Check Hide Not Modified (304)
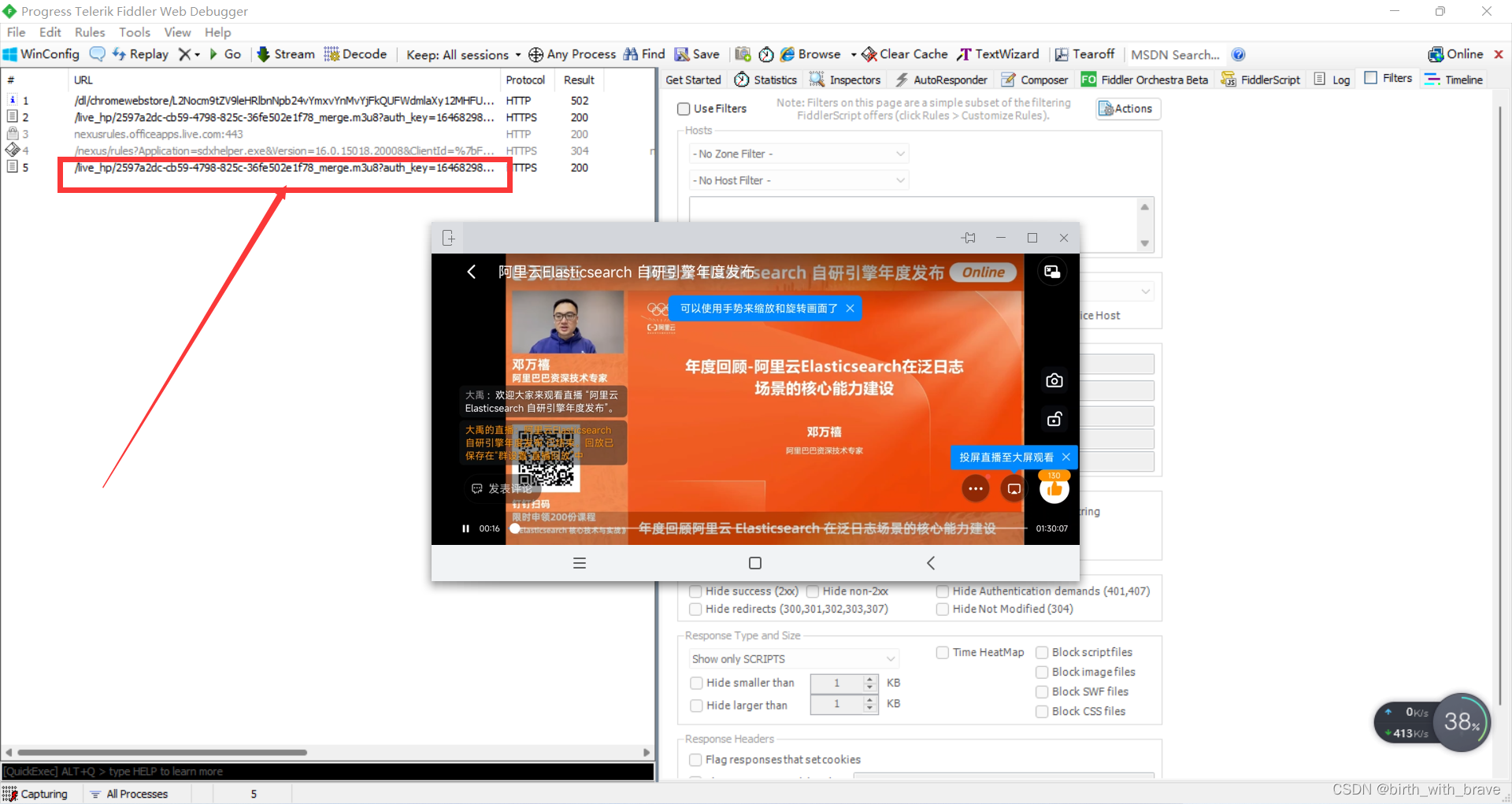The image size is (1512, 804). [x=943, y=609]
